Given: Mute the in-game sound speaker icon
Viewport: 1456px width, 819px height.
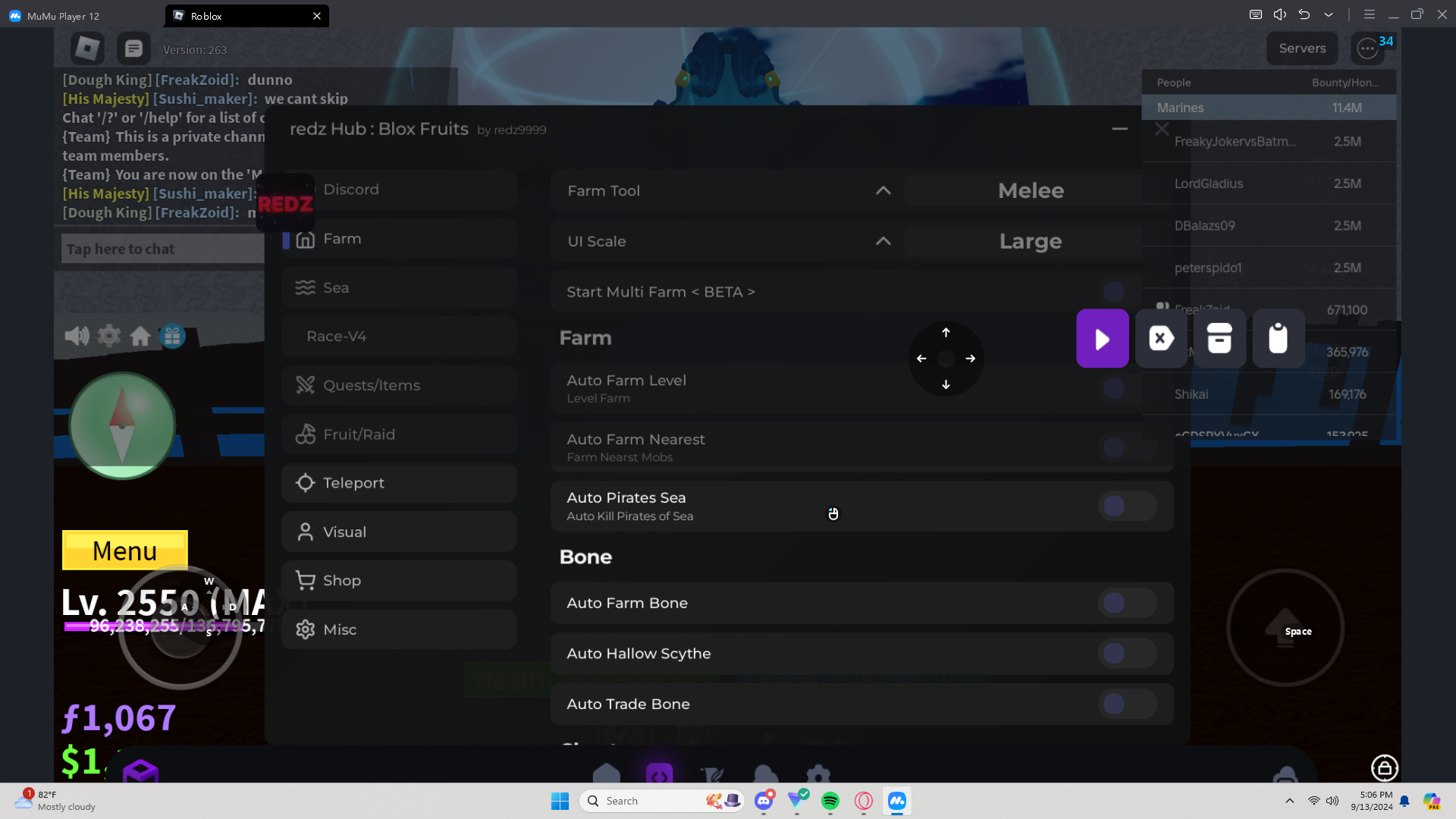Looking at the screenshot, I should 77,335.
